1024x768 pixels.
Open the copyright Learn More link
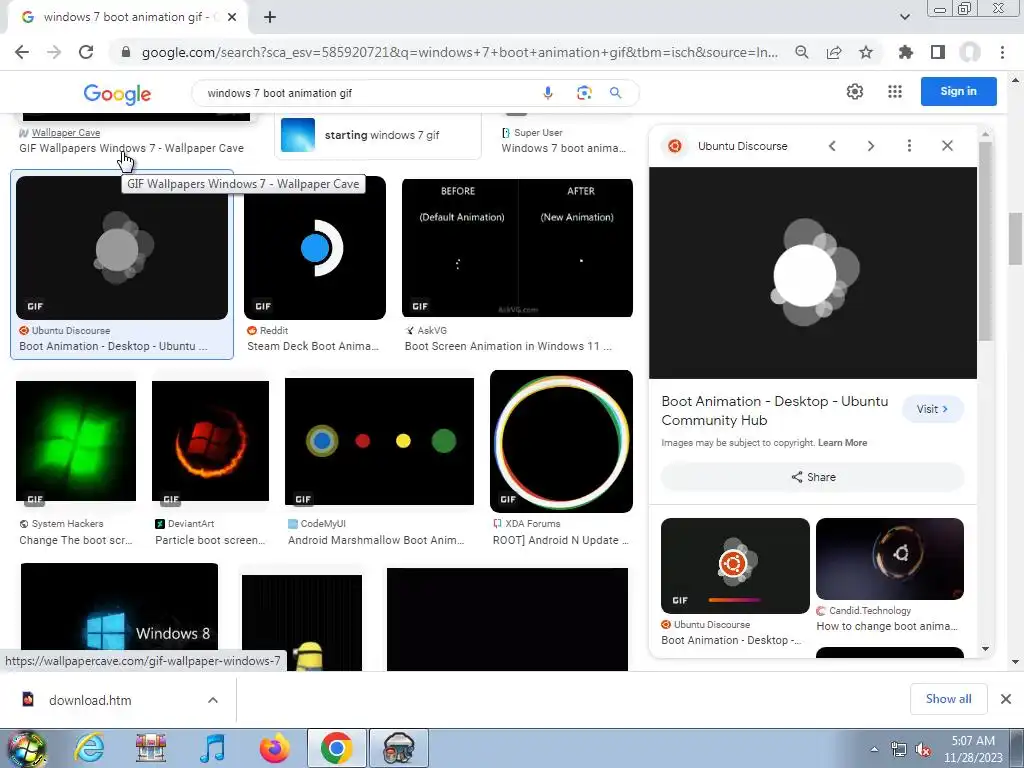(x=842, y=443)
